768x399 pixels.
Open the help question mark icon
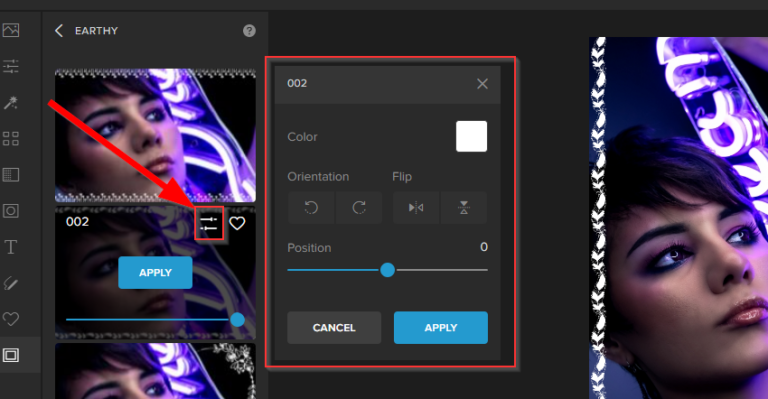(x=249, y=31)
